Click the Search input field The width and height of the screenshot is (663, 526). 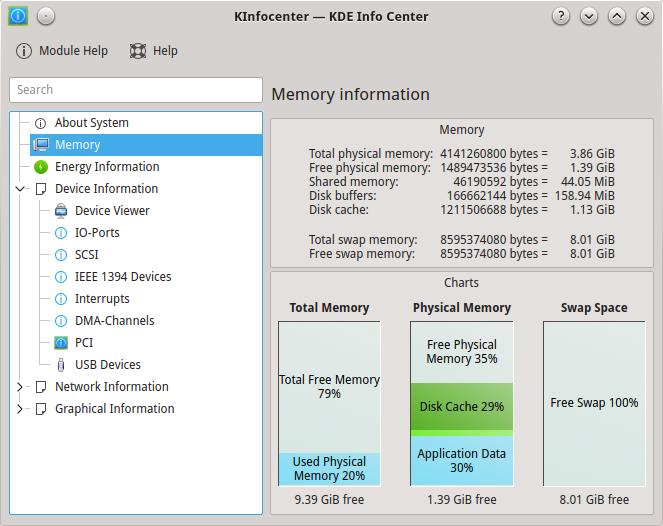136,89
